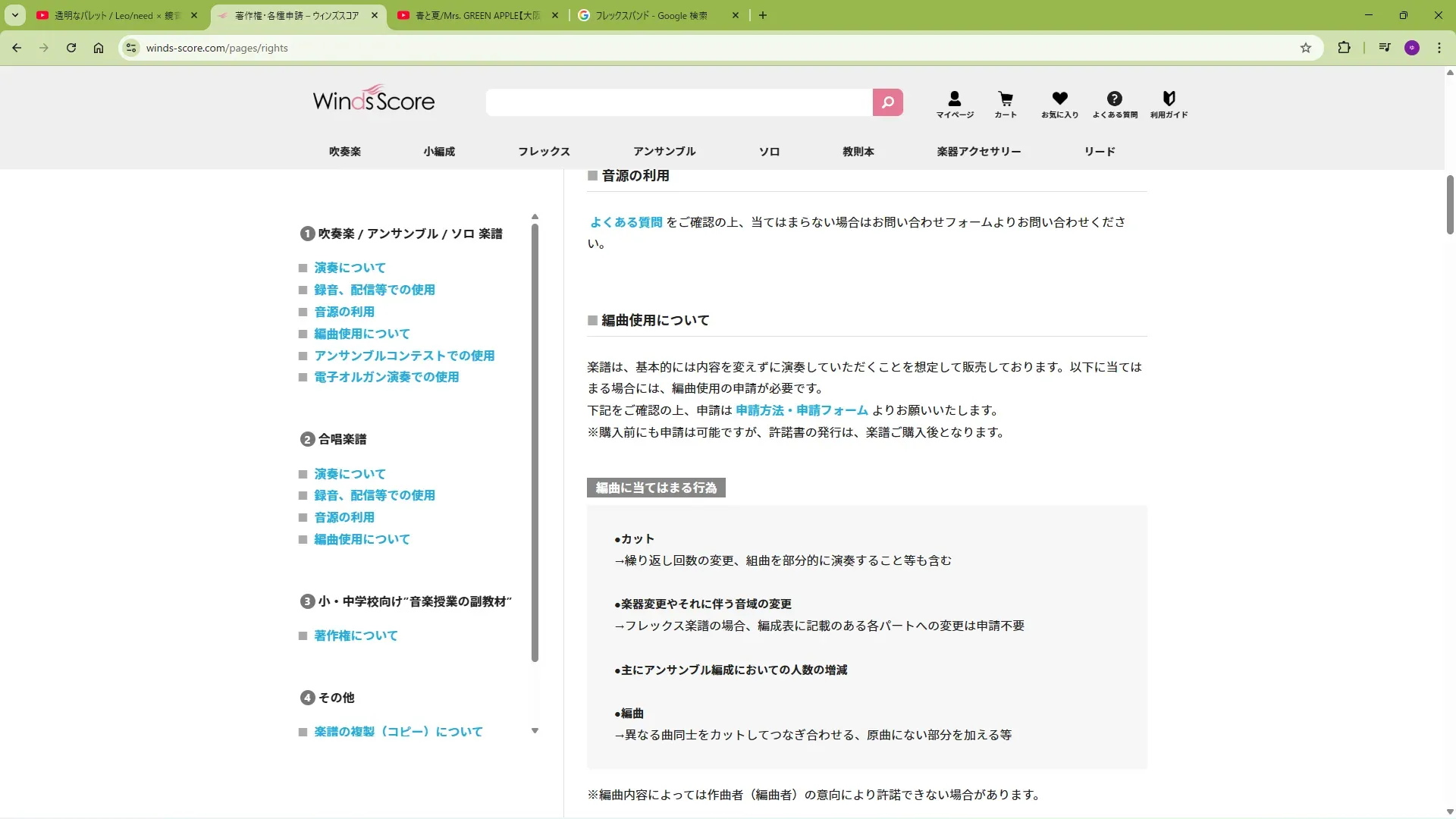Viewport: 1456px width, 819px height.
Task: Bookmark this page with star icon
Action: tap(1305, 48)
